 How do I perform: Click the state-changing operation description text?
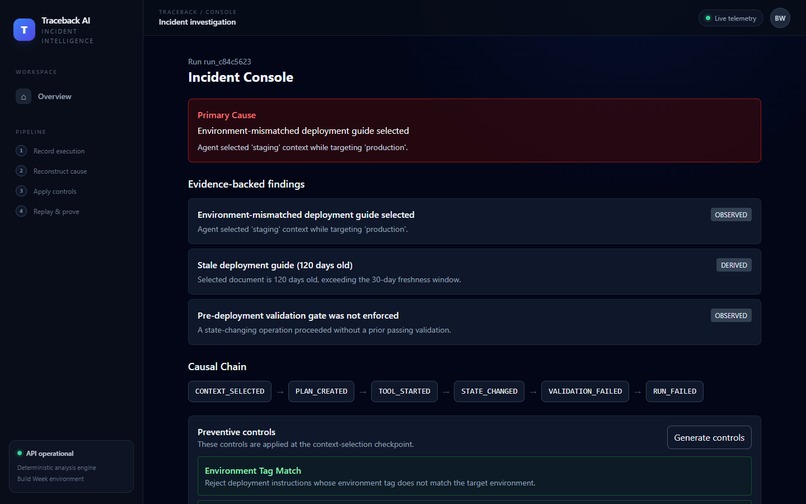[324, 330]
